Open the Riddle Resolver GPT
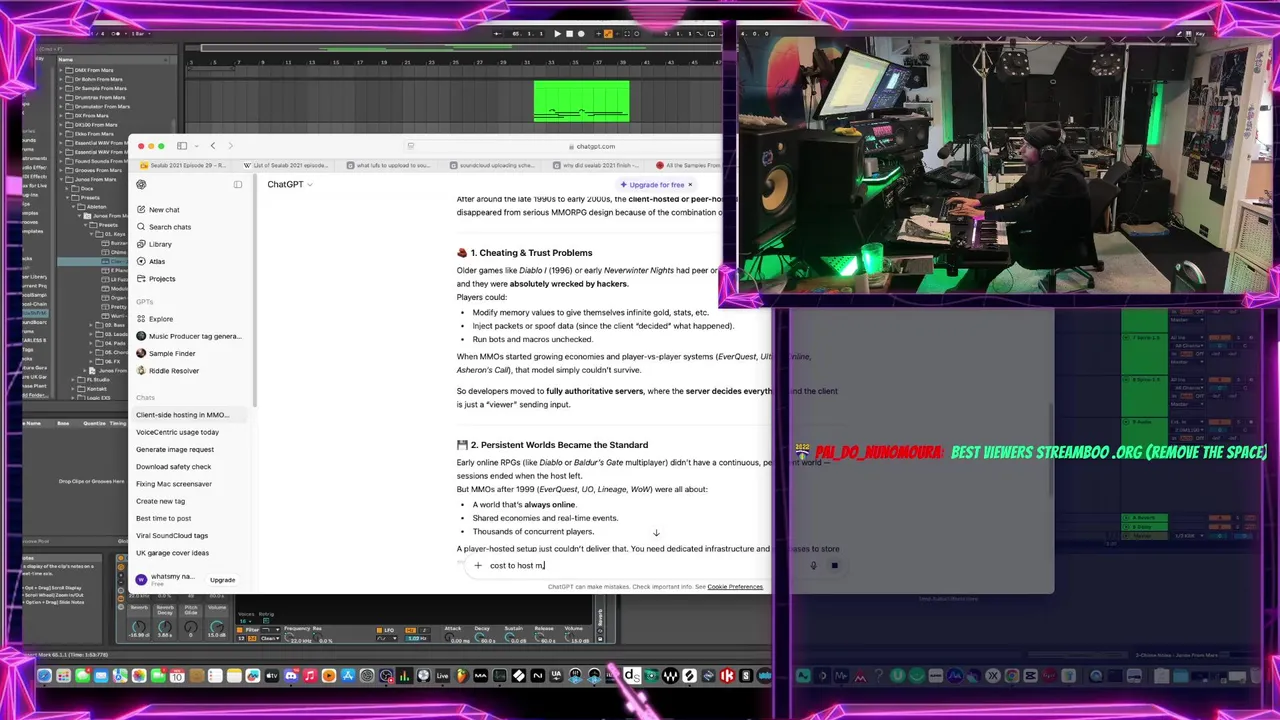The width and height of the screenshot is (1280, 720). click(x=174, y=371)
